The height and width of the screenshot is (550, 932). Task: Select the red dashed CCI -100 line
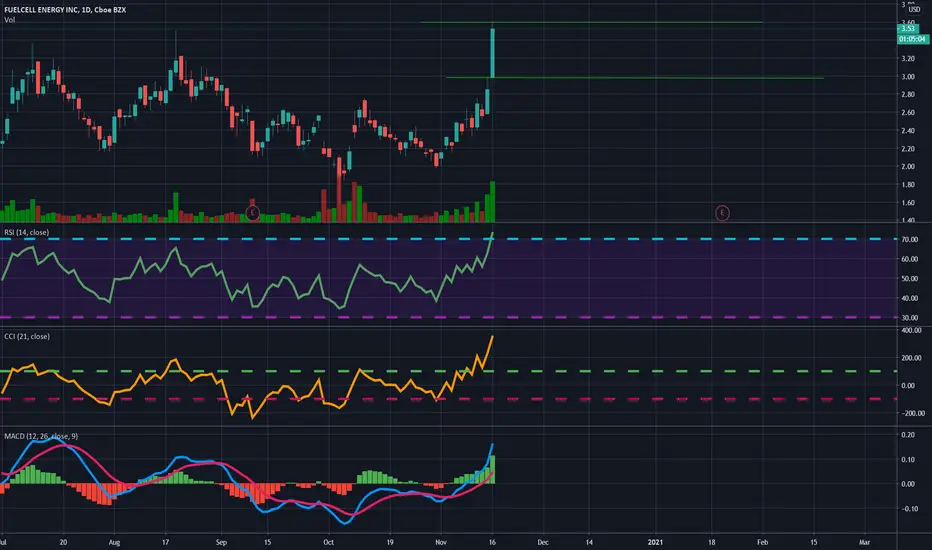(448, 399)
